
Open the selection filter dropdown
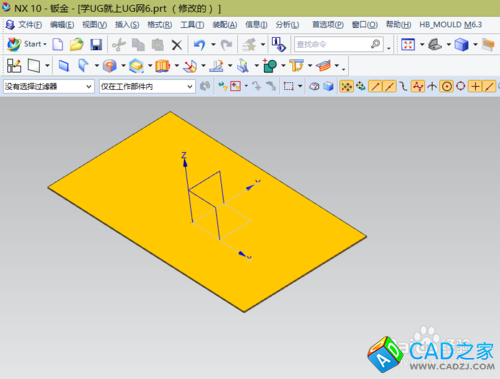[49, 87]
